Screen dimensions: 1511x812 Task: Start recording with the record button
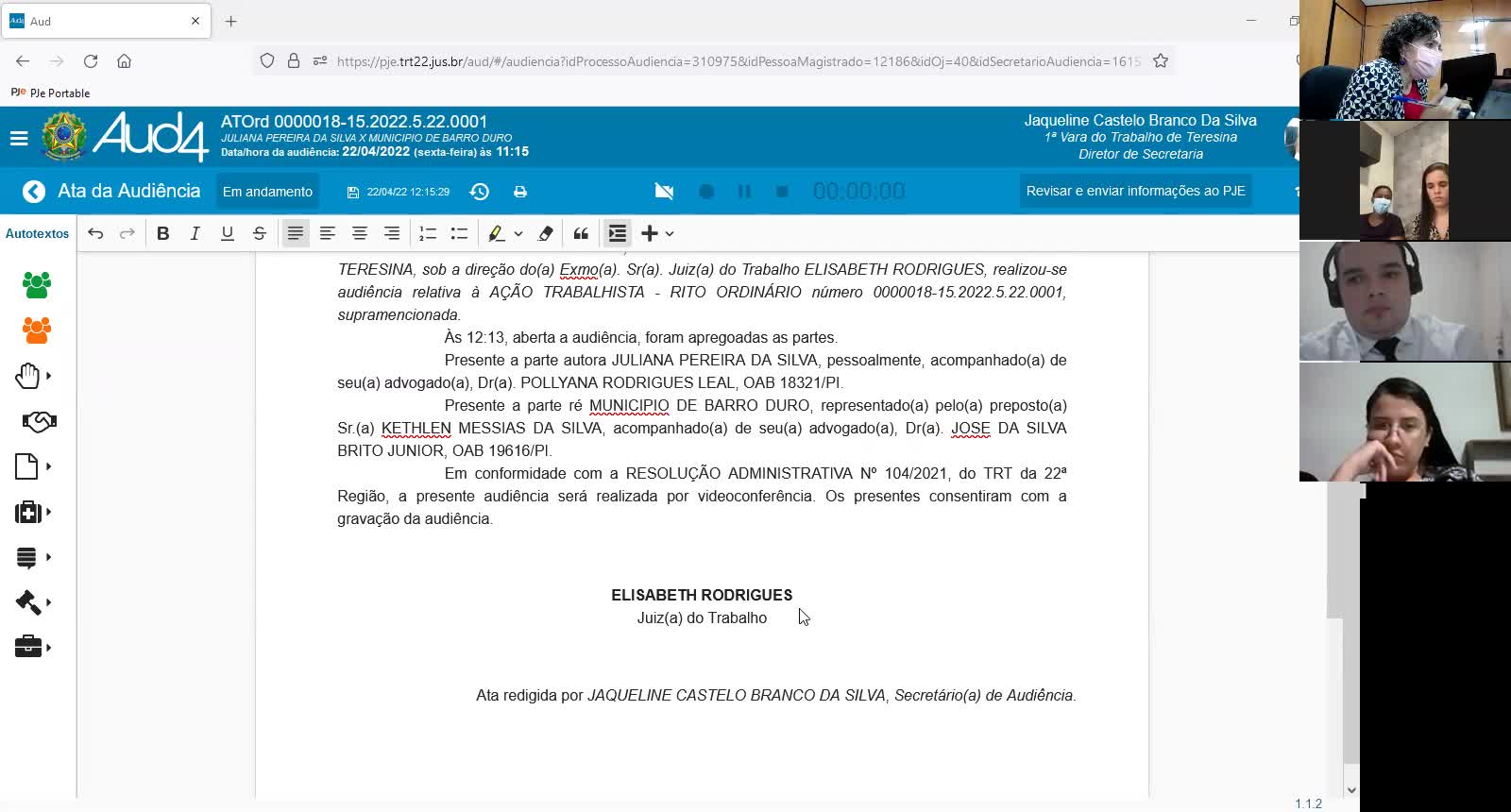[706, 192]
